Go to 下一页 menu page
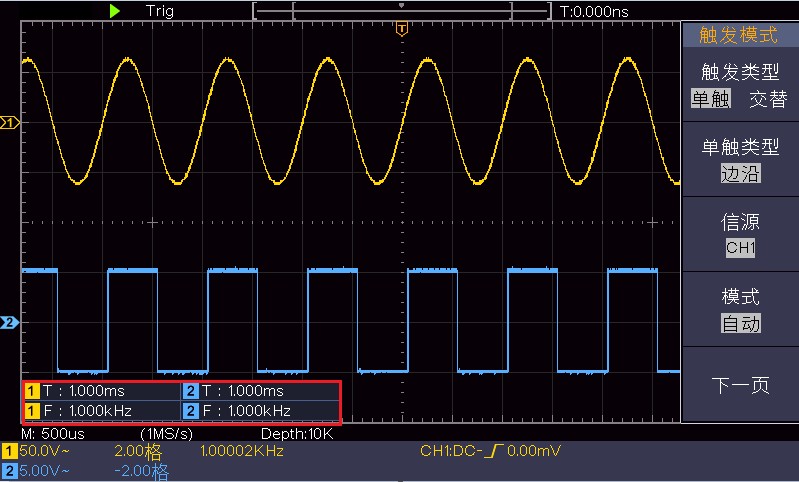Screen dimensions: 799x482 coord(740,385)
